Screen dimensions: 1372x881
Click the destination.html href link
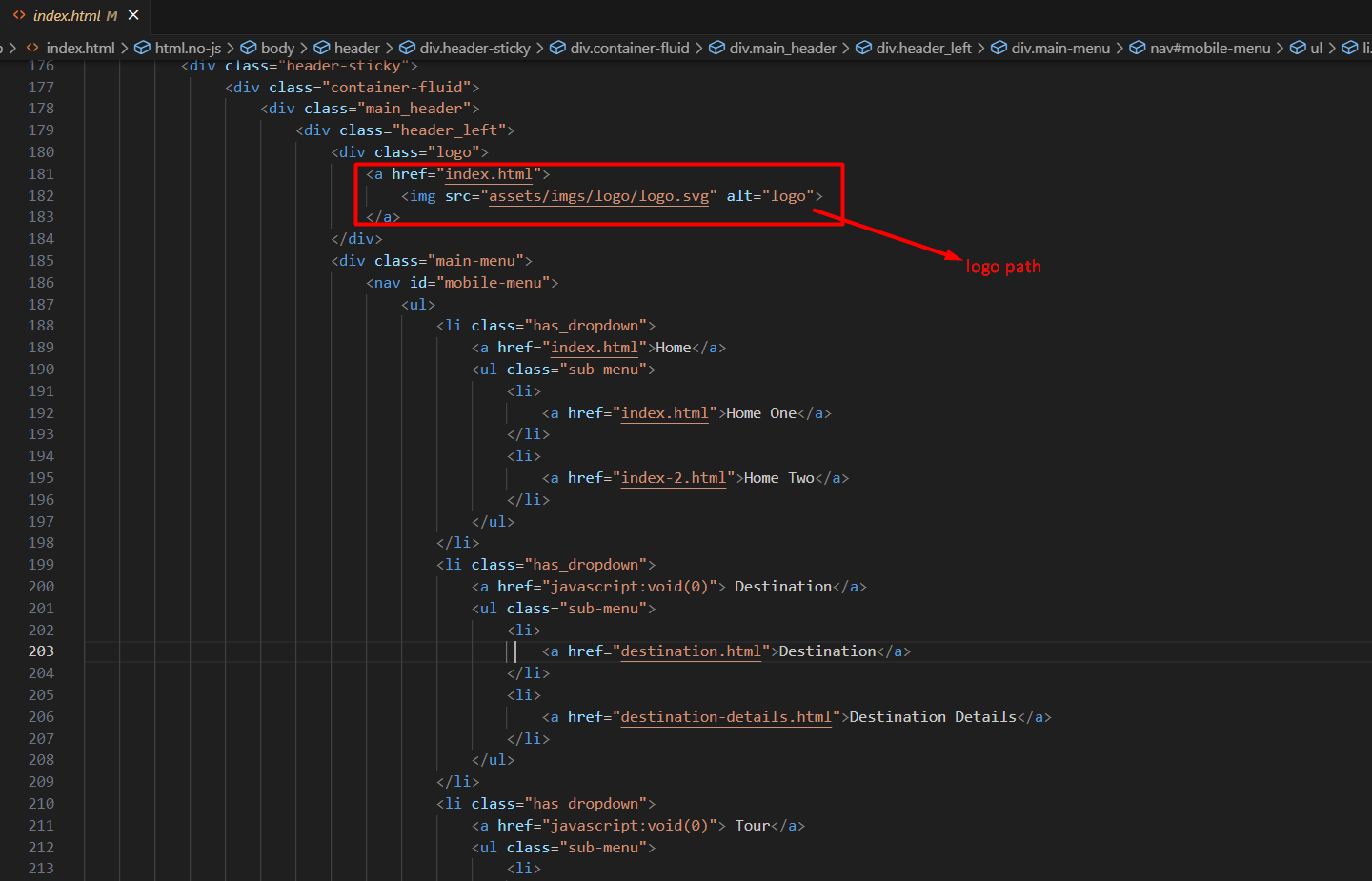pyautogui.click(x=691, y=651)
